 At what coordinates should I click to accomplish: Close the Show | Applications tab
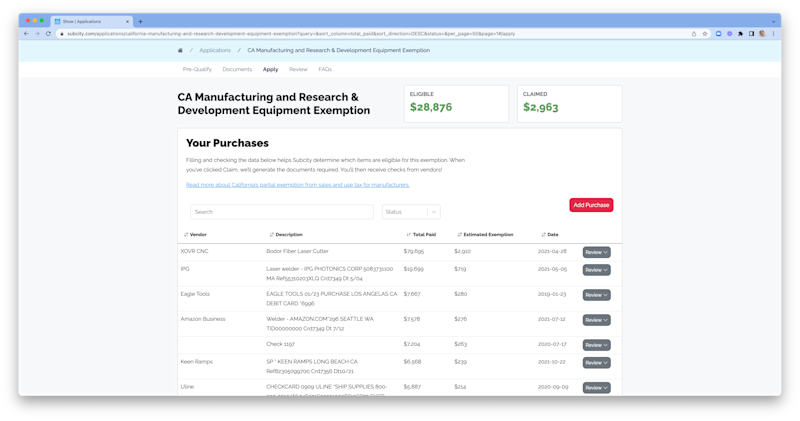tap(127, 21)
